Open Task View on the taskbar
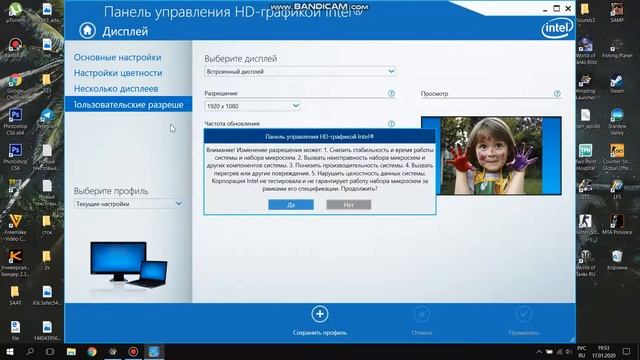Image resolution: width=640 pixels, height=360 pixels. (x=50, y=351)
